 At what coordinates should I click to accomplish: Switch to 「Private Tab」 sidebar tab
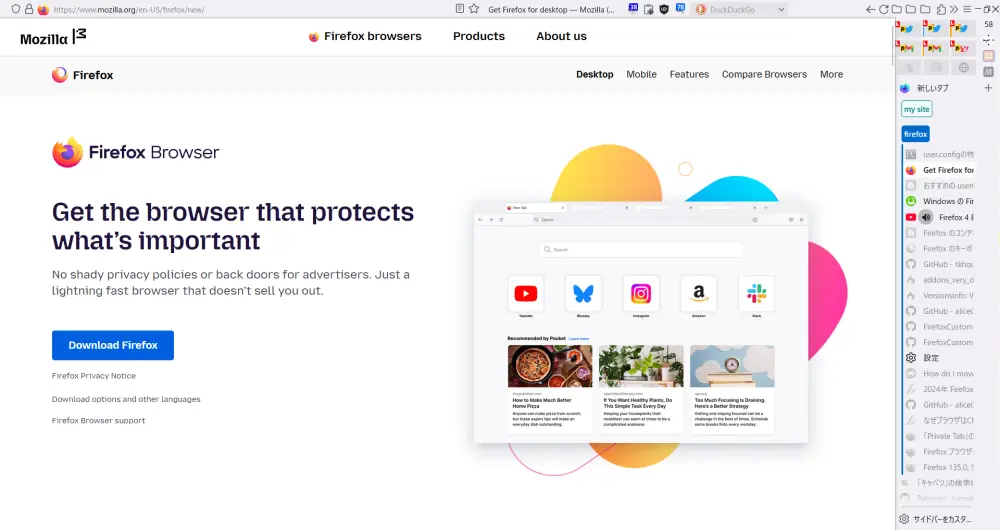[939, 436]
